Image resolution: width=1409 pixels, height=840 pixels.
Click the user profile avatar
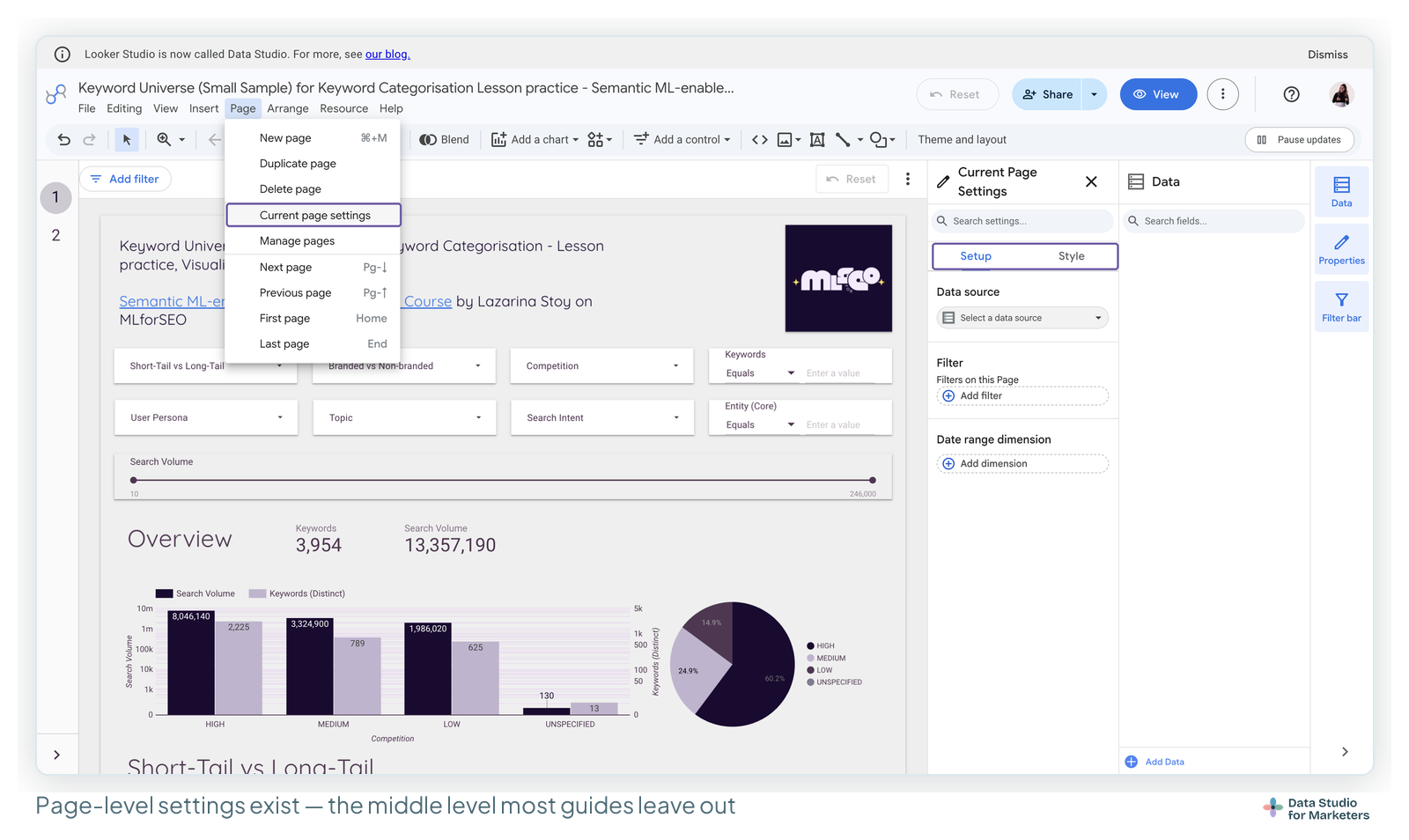(x=1341, y=94)
